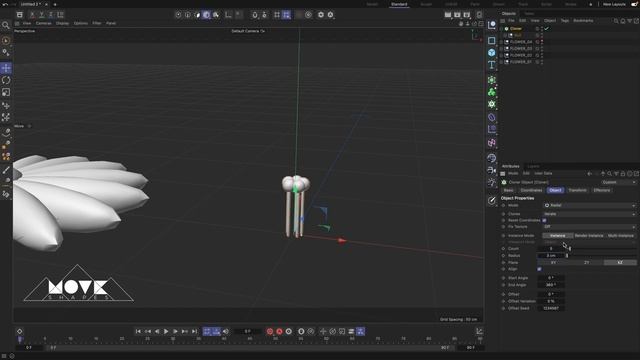Screen dimensions: 640x360
Task: Toggle FLOWER_01 visibility dots
Action: tap(542, 62)
